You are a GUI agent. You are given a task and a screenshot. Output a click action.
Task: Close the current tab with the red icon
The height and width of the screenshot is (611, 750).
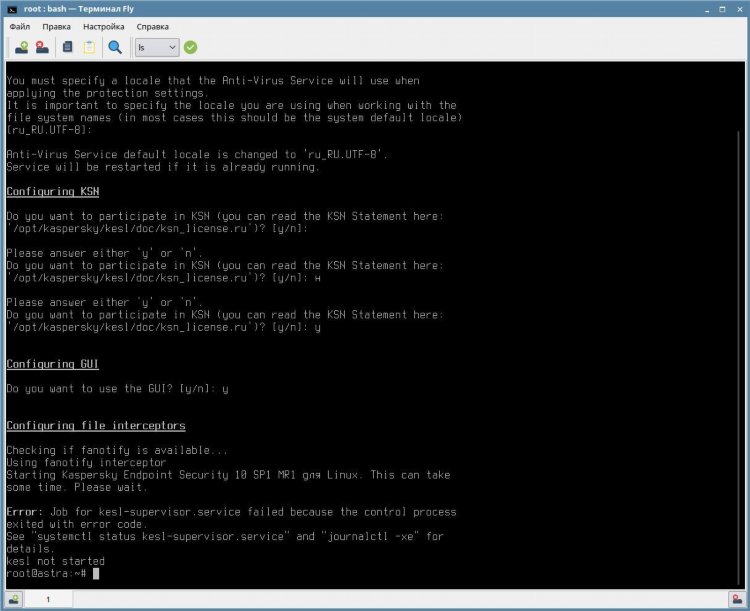pyautogui.click(x=42, y=47)
